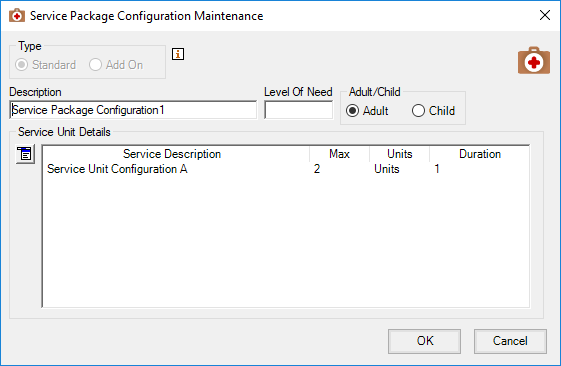561x366 pixels.
Task: Click the Duration column header
Action: 479,154
